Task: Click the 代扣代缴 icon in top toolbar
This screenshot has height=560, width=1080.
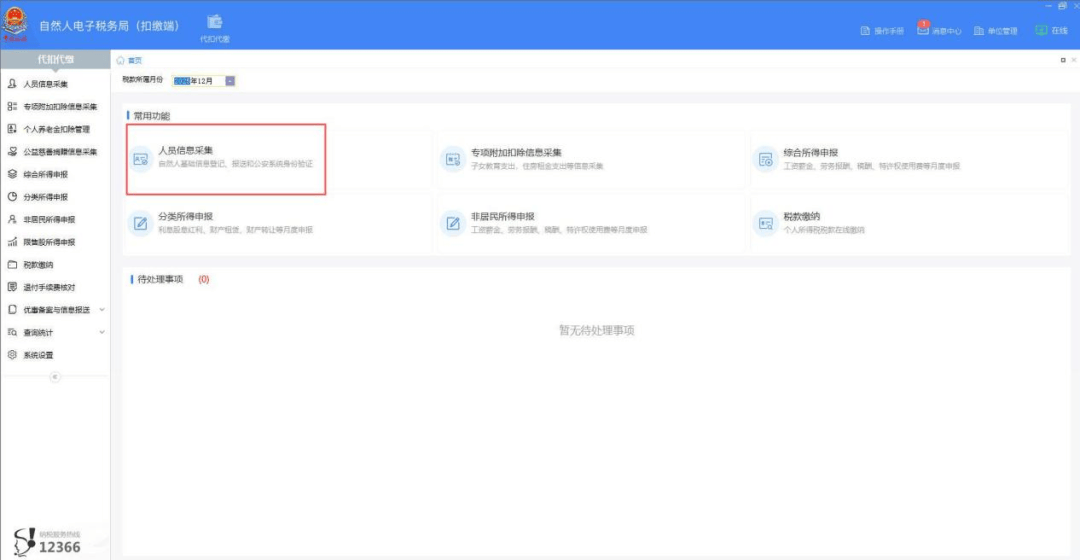Action: [215, 22]
